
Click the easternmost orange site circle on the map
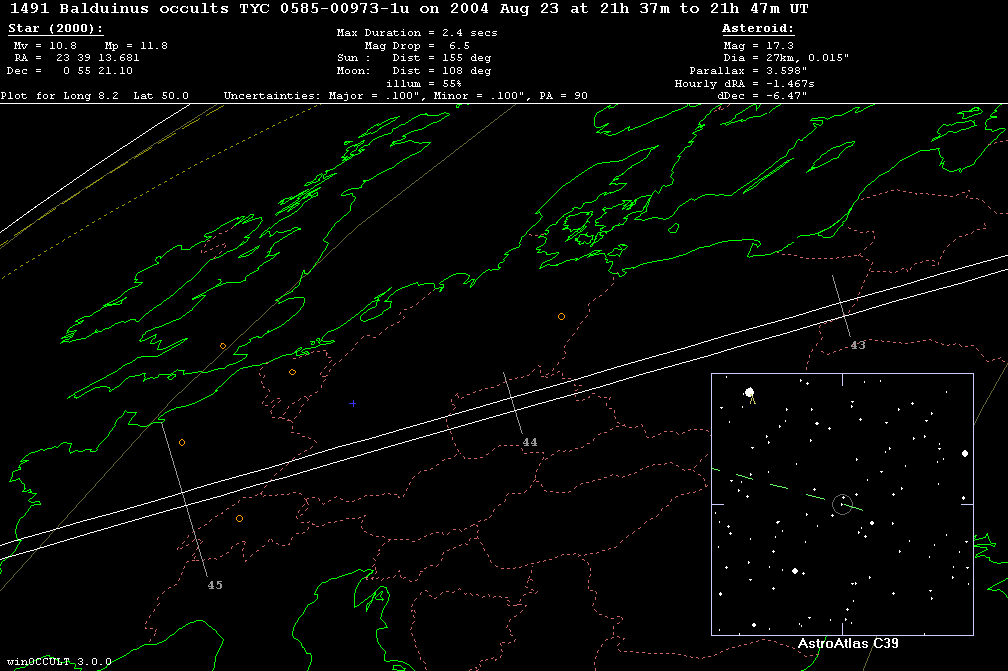[x=561, y=316]
